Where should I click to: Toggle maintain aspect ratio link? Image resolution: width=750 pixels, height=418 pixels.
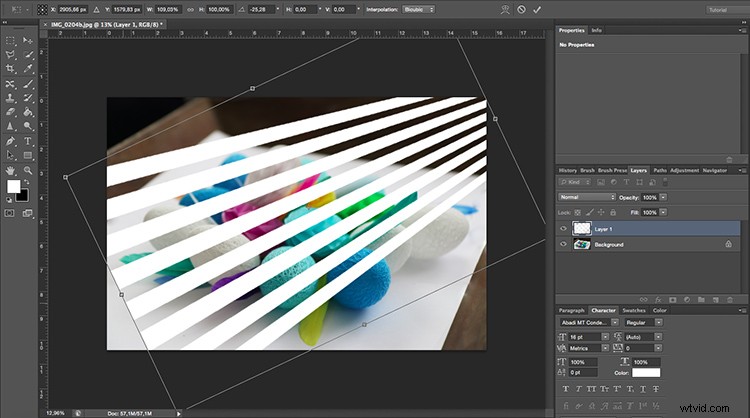point(190,9)
